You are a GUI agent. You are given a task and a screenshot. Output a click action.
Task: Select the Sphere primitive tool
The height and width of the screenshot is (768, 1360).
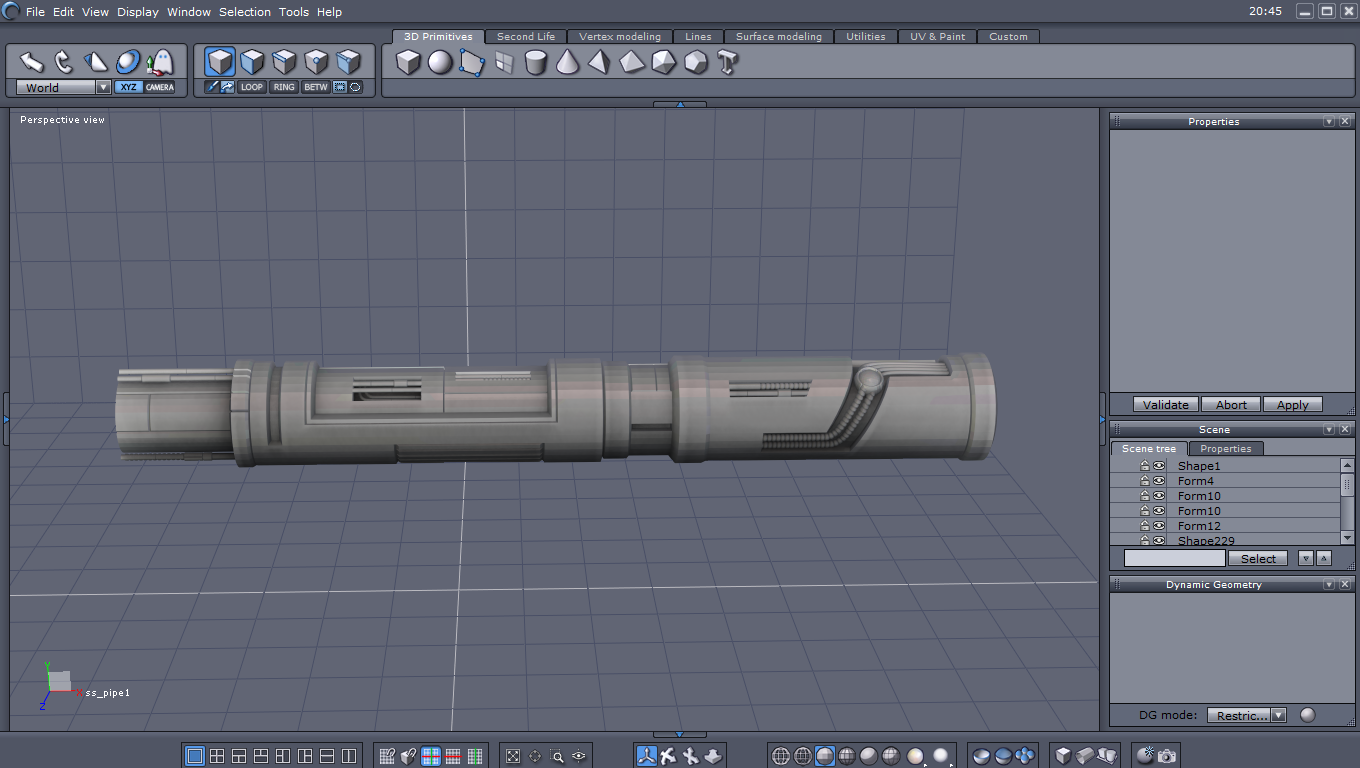pos(440,63)
